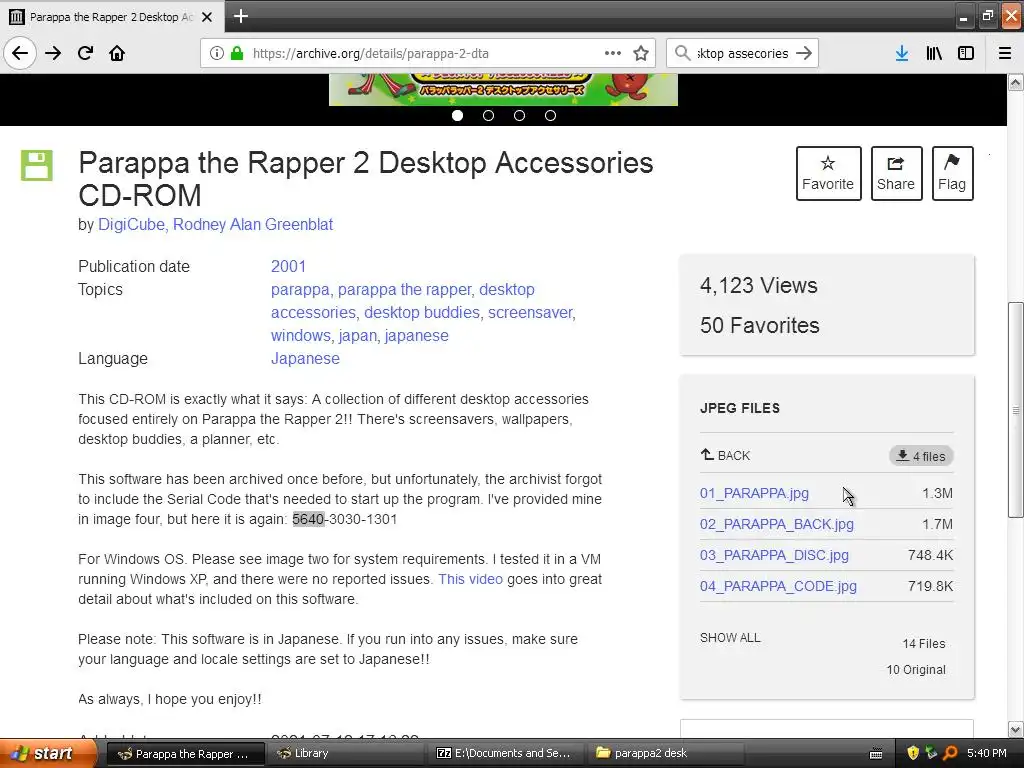Open the Library books icon in toolbar
Viewport: 1024px width, 768px height.
click(x=934, y=53)
